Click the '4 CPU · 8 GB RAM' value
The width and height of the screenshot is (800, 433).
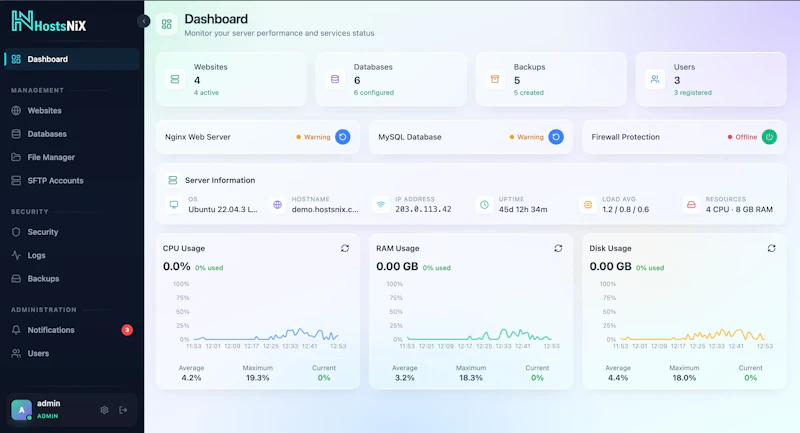pyautogui.click(x=739, y=209)
